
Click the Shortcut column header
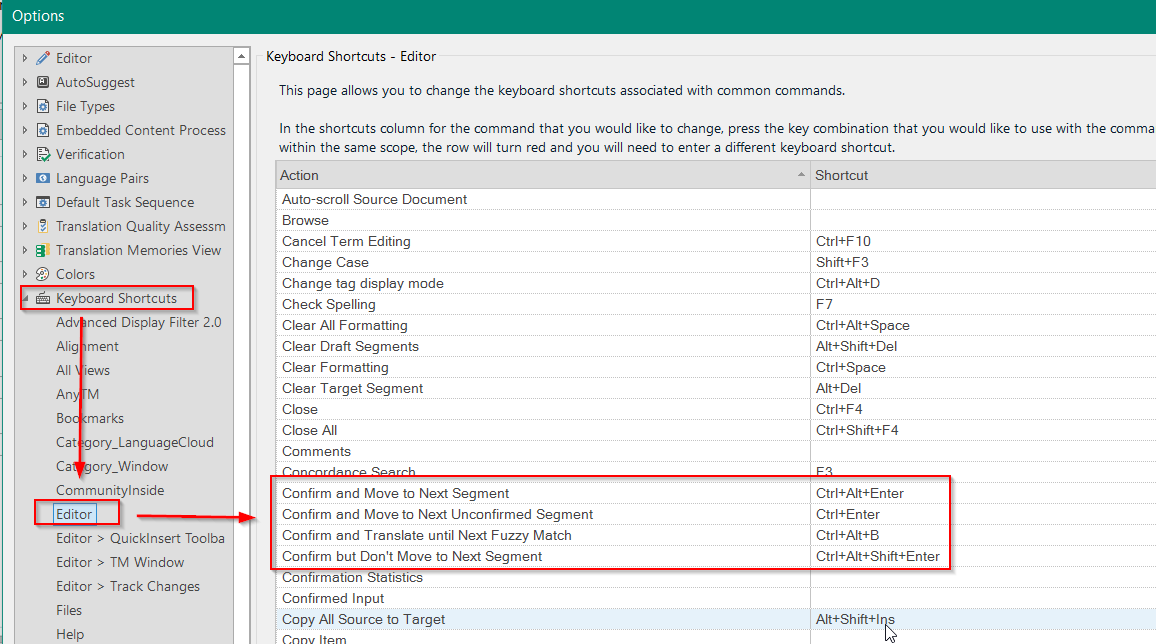click(983, 175)
